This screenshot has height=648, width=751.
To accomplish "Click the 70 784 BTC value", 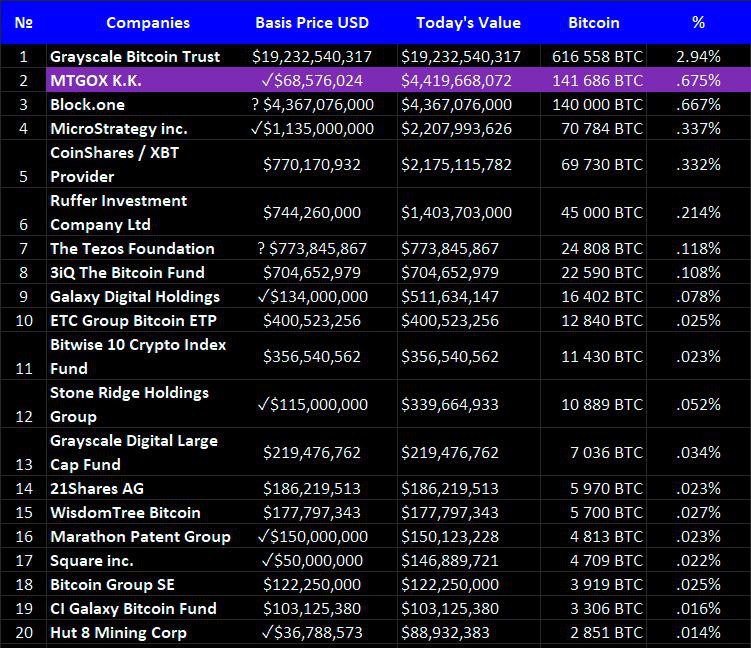I will (602, 128).
